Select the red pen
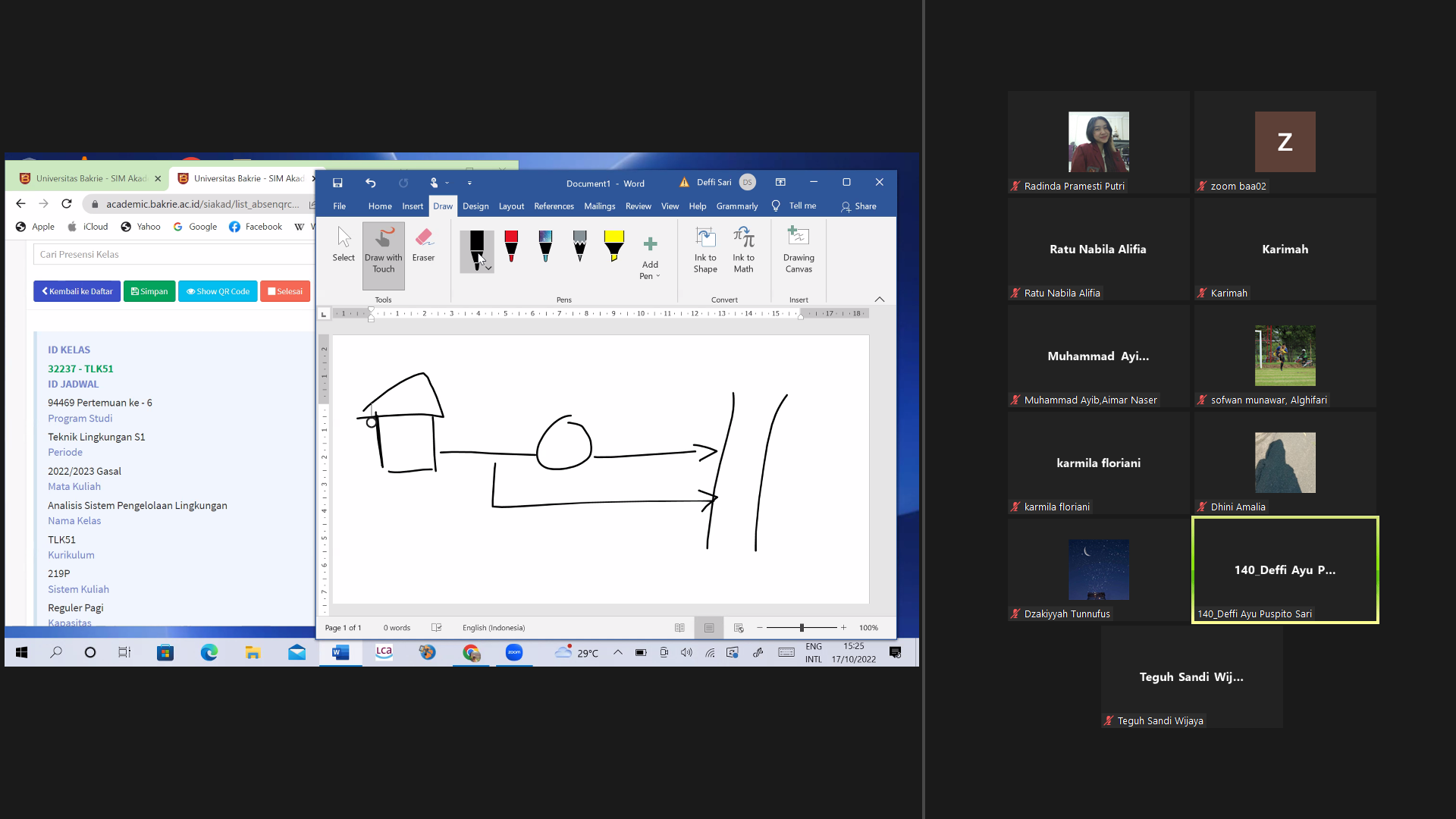Viewport: 1456px width, 819px height. click(511, 247)
